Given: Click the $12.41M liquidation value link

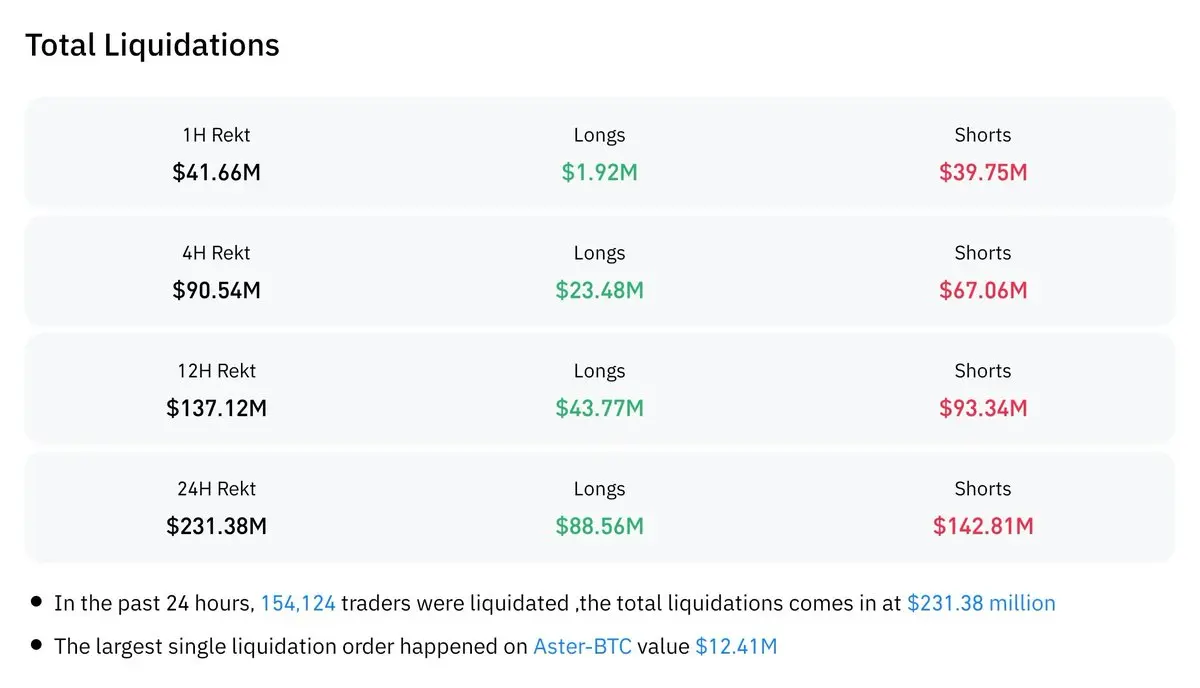Looking at the screenshot, I should [736, 646].
